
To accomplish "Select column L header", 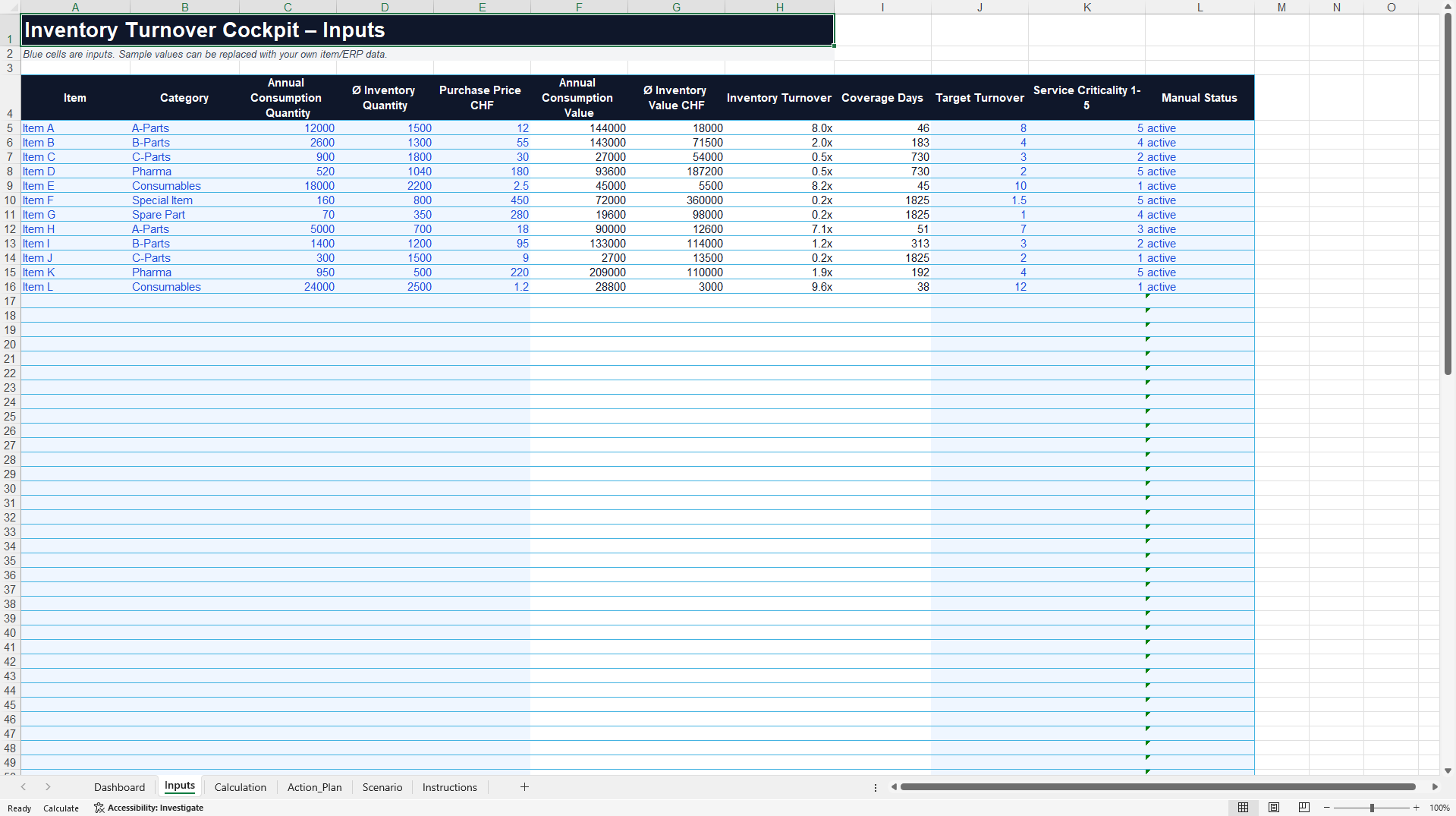I will pos(1200,7).
